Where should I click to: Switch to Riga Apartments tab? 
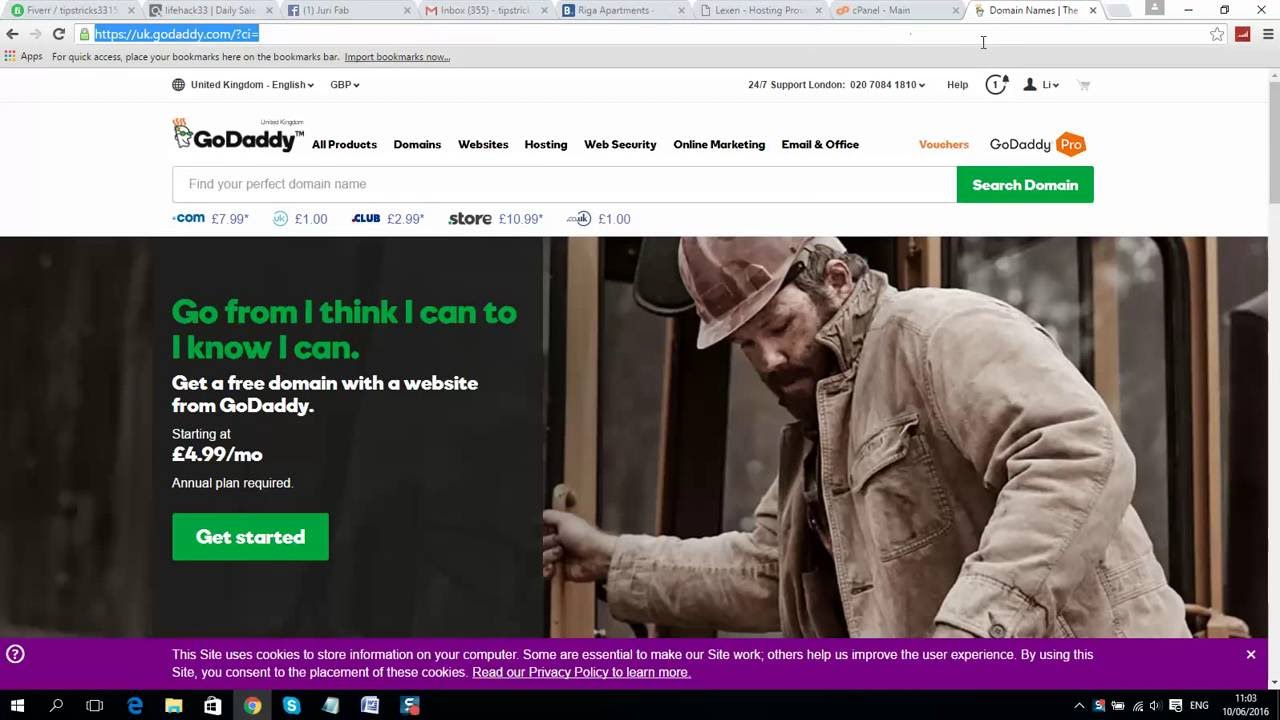(622, 11)
